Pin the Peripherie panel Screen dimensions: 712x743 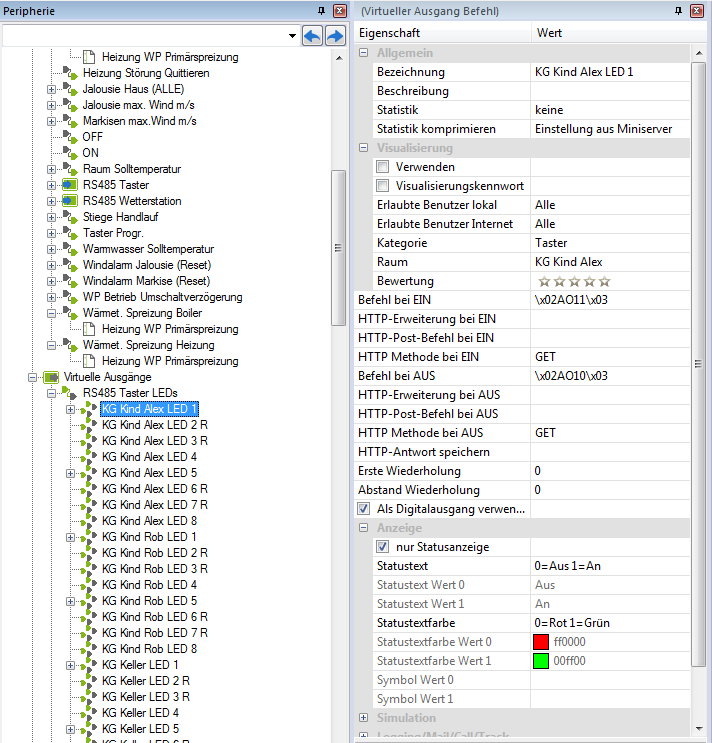[x=321, y=10]
